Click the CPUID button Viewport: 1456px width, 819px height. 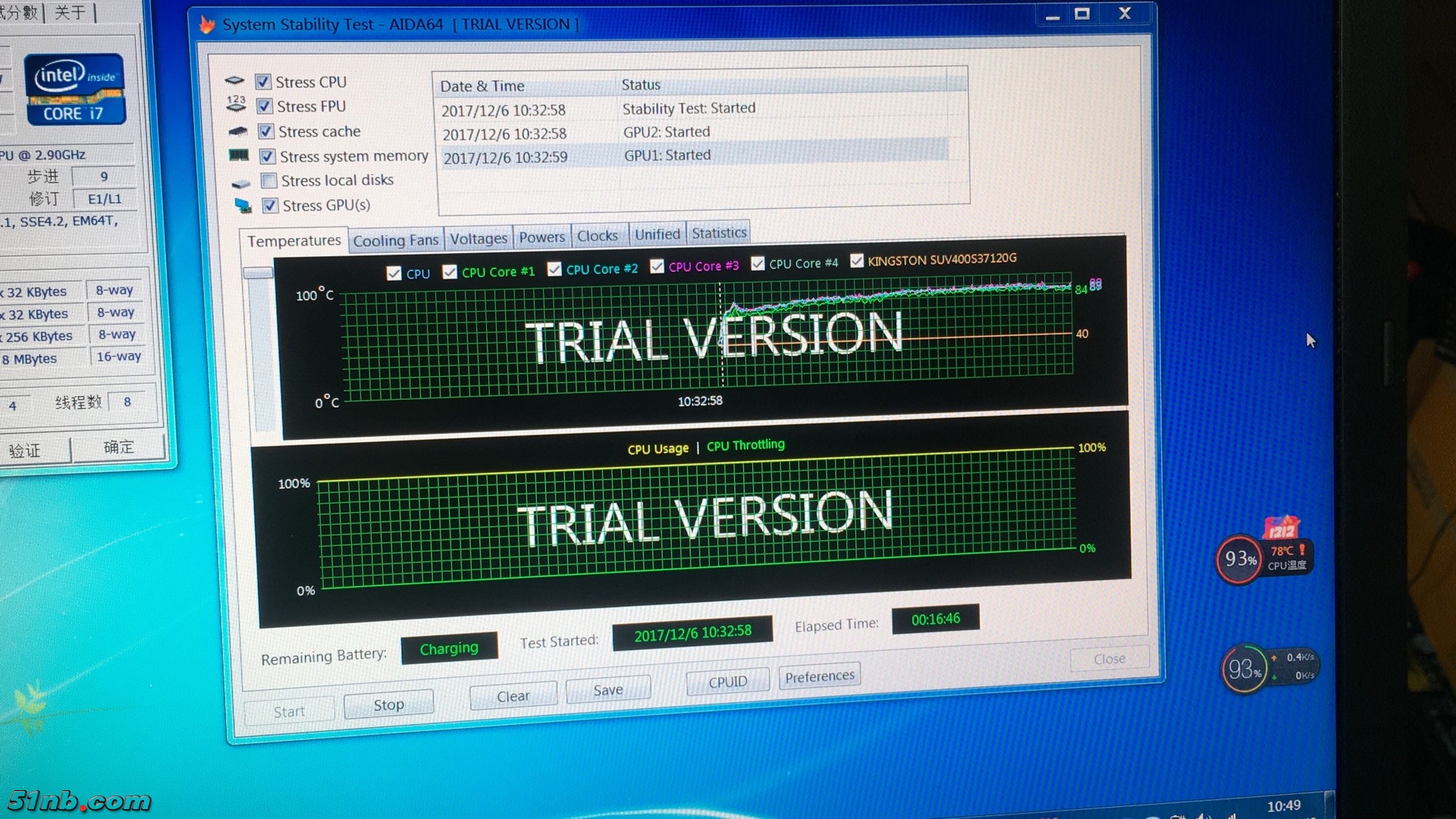pos(727,682)
